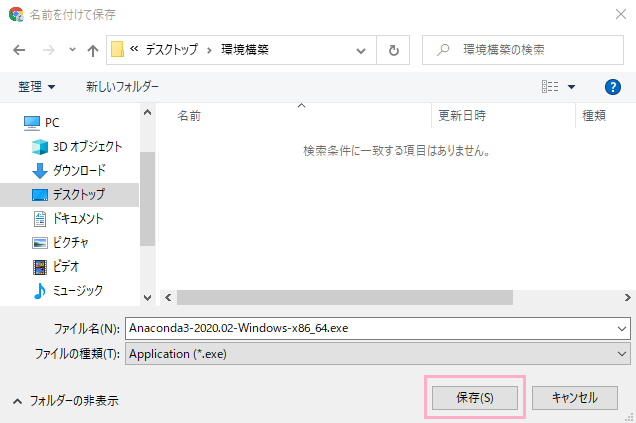Select デスクトップ in the address breadcrumb
The height and width of the screenshot is (423, 636).
172,49
